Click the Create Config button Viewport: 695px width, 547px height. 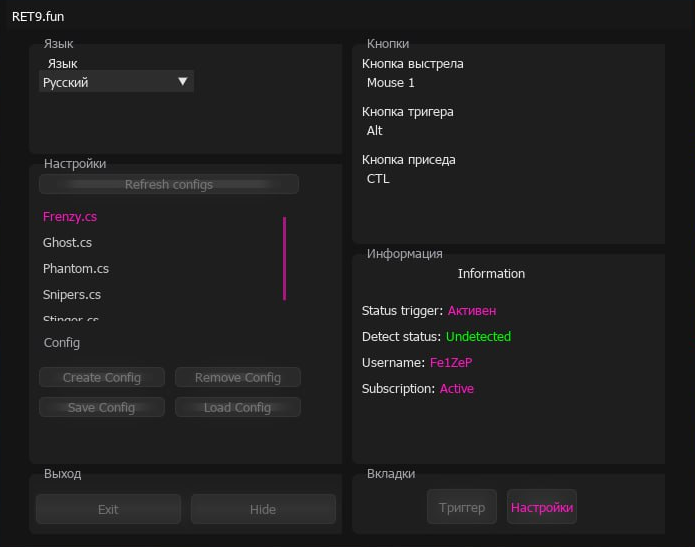102,377
